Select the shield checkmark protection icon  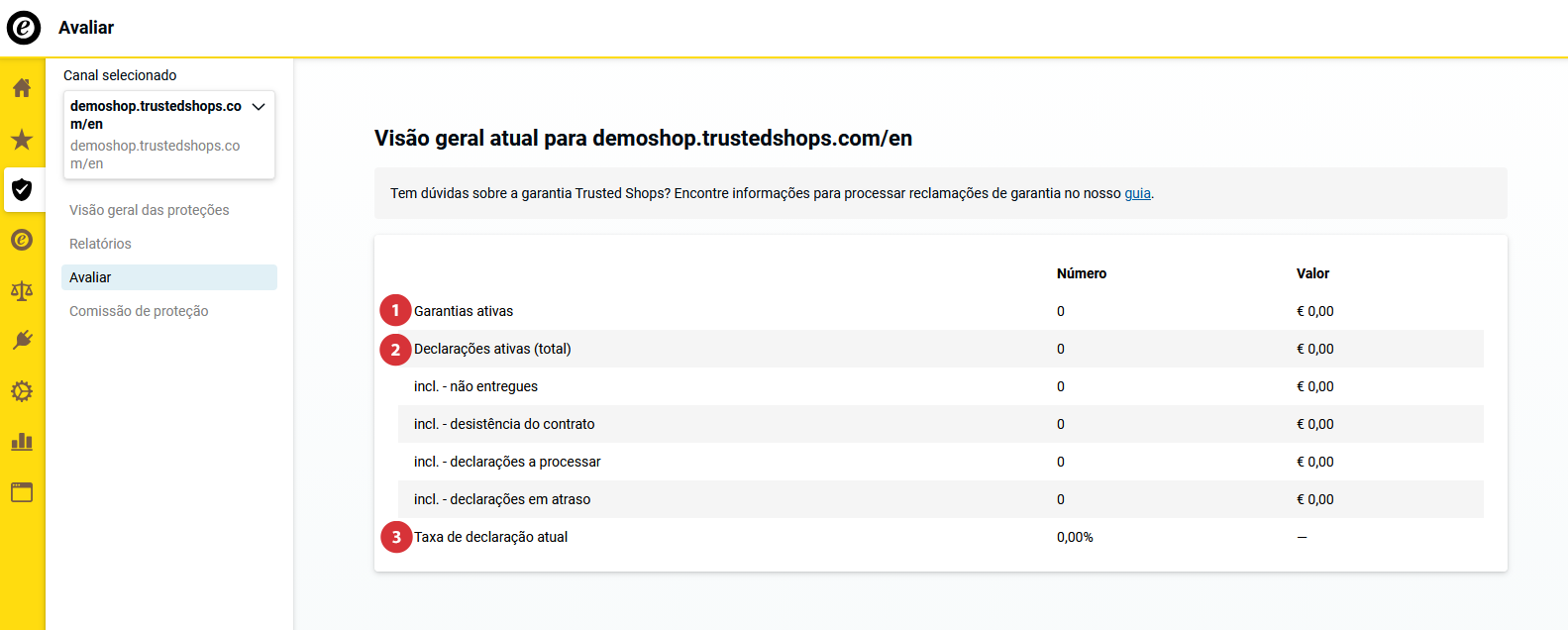tap(22, 189)
